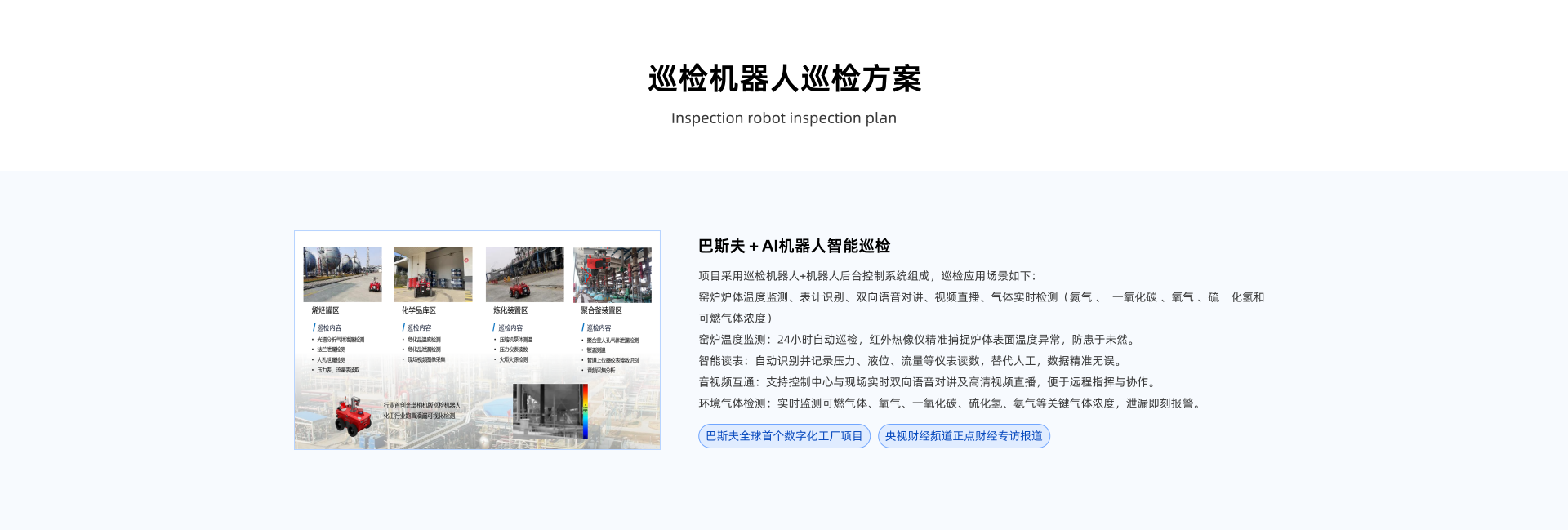The image size is (1568, 530).
Task: Click the 聚合釜装置区 equipment photo
Action: pyautogui.click(x=612, y=275)
